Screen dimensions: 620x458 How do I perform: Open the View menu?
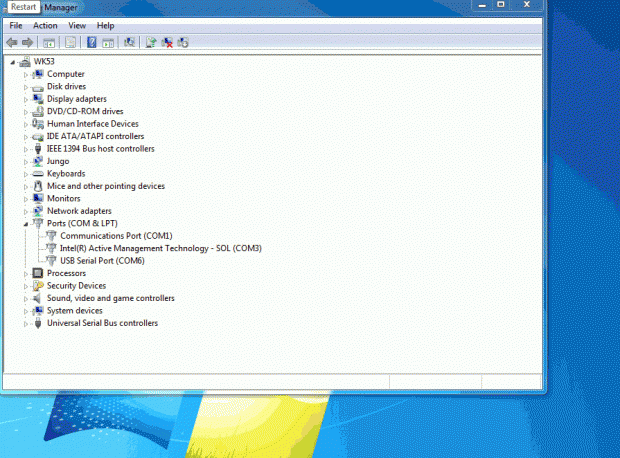pyautogui.click(x=77, y=26)
